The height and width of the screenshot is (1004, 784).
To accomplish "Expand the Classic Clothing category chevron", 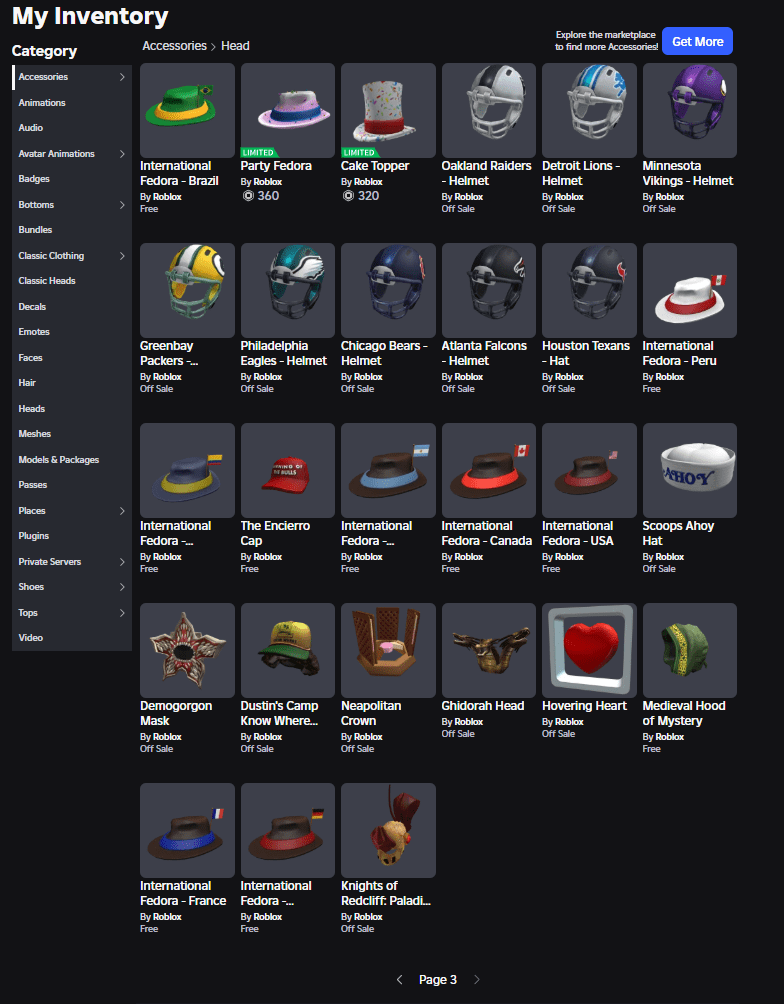I will tap(122, 256).
